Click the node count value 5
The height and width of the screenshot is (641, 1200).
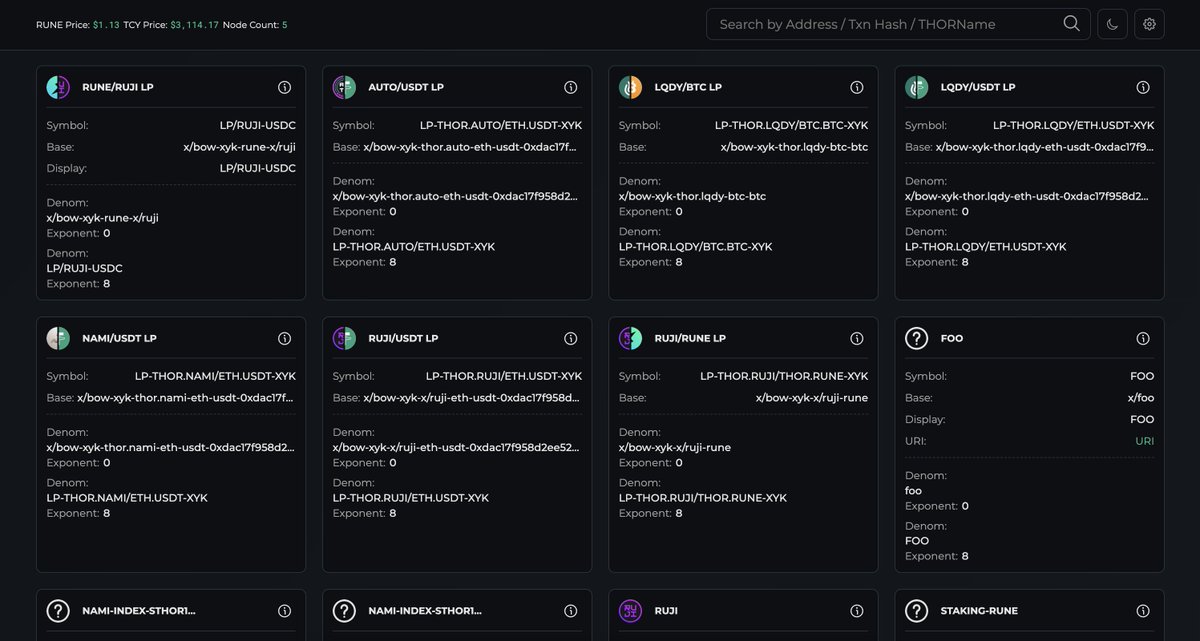[284, 25]
